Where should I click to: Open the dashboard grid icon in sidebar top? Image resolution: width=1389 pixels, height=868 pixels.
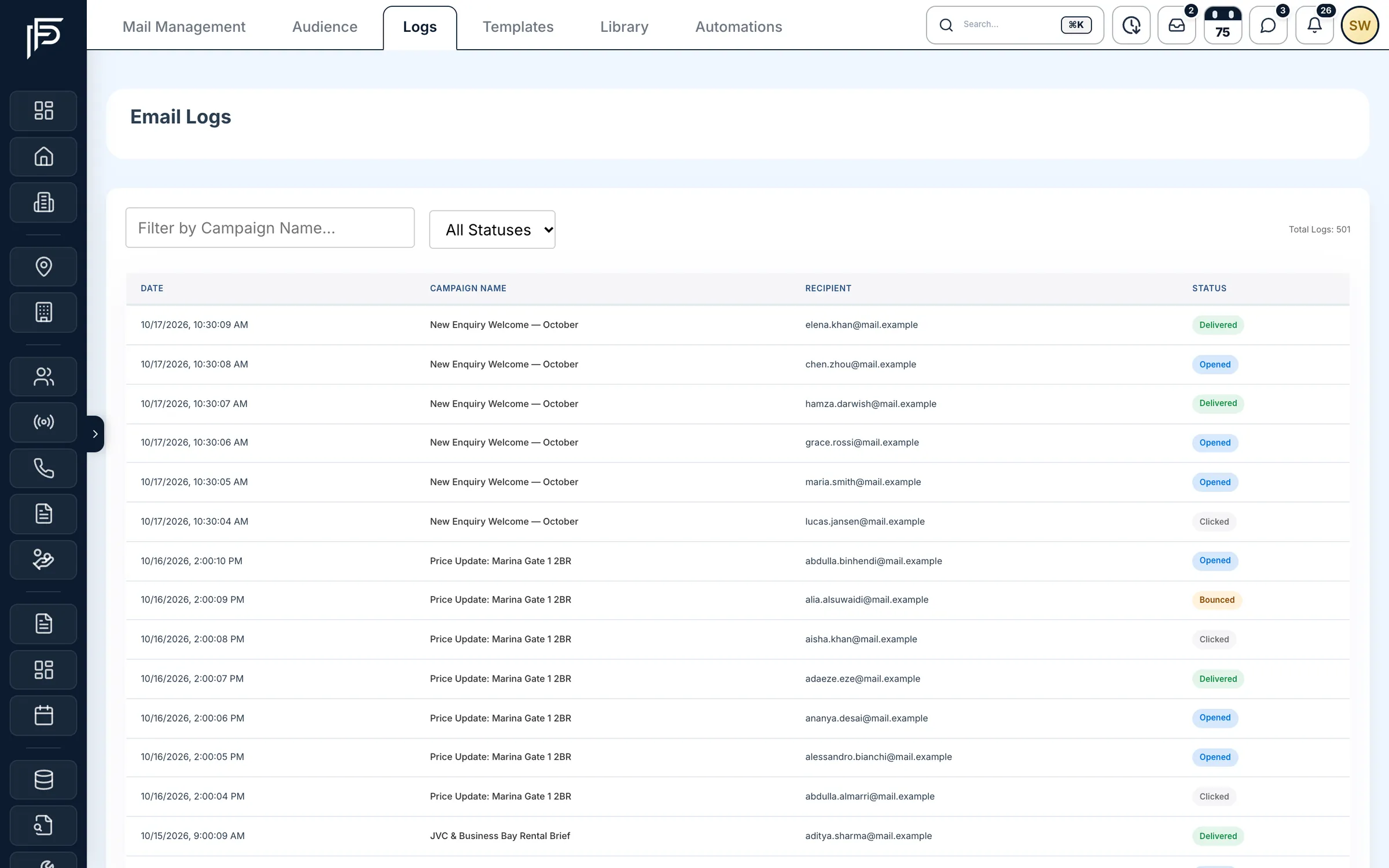43,111
